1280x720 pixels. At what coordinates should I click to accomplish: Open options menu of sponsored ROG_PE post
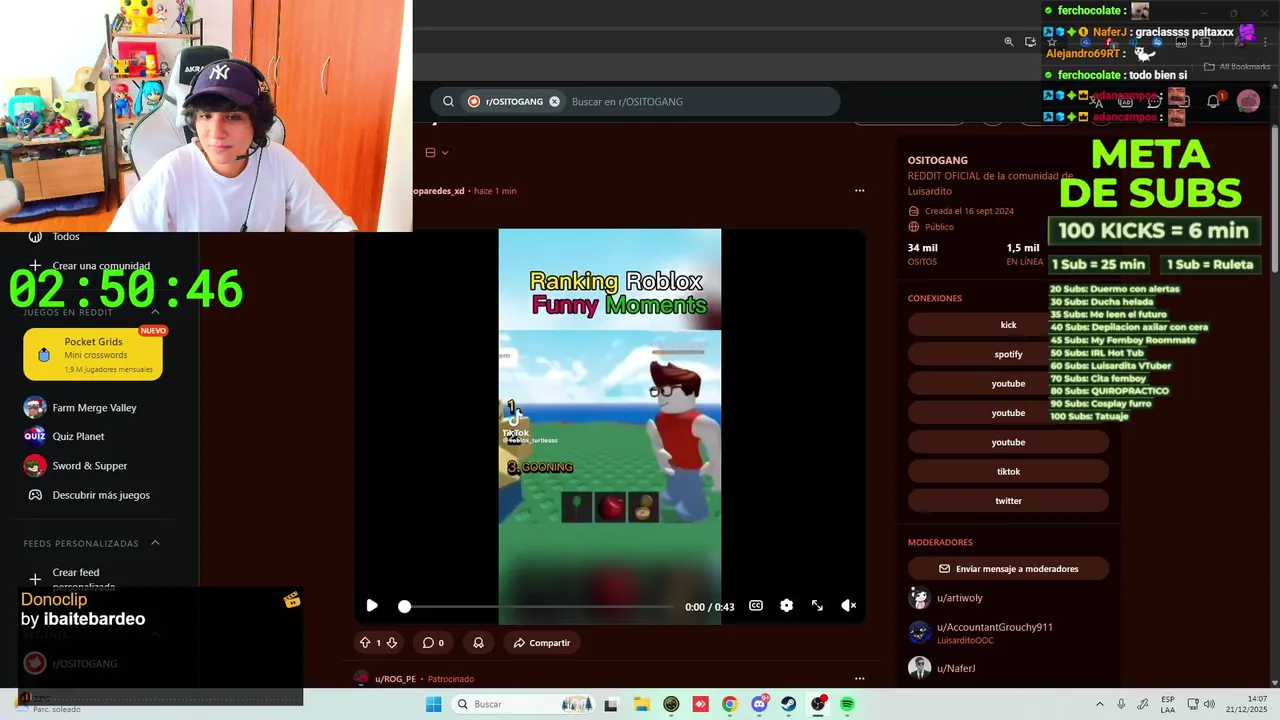[859, 679]
